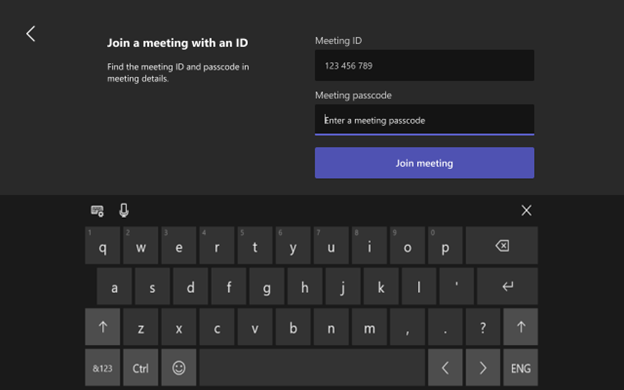Tap the v key
Viewport: 624px width, 390px height.
255,327
